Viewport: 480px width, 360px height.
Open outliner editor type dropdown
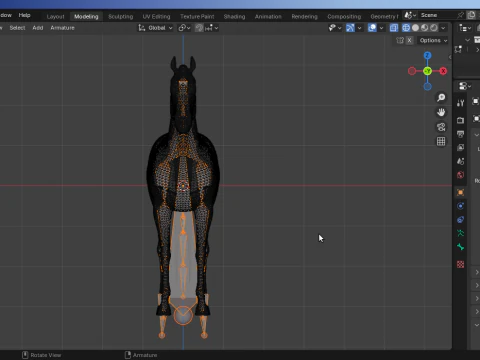[x=465, y=28]
